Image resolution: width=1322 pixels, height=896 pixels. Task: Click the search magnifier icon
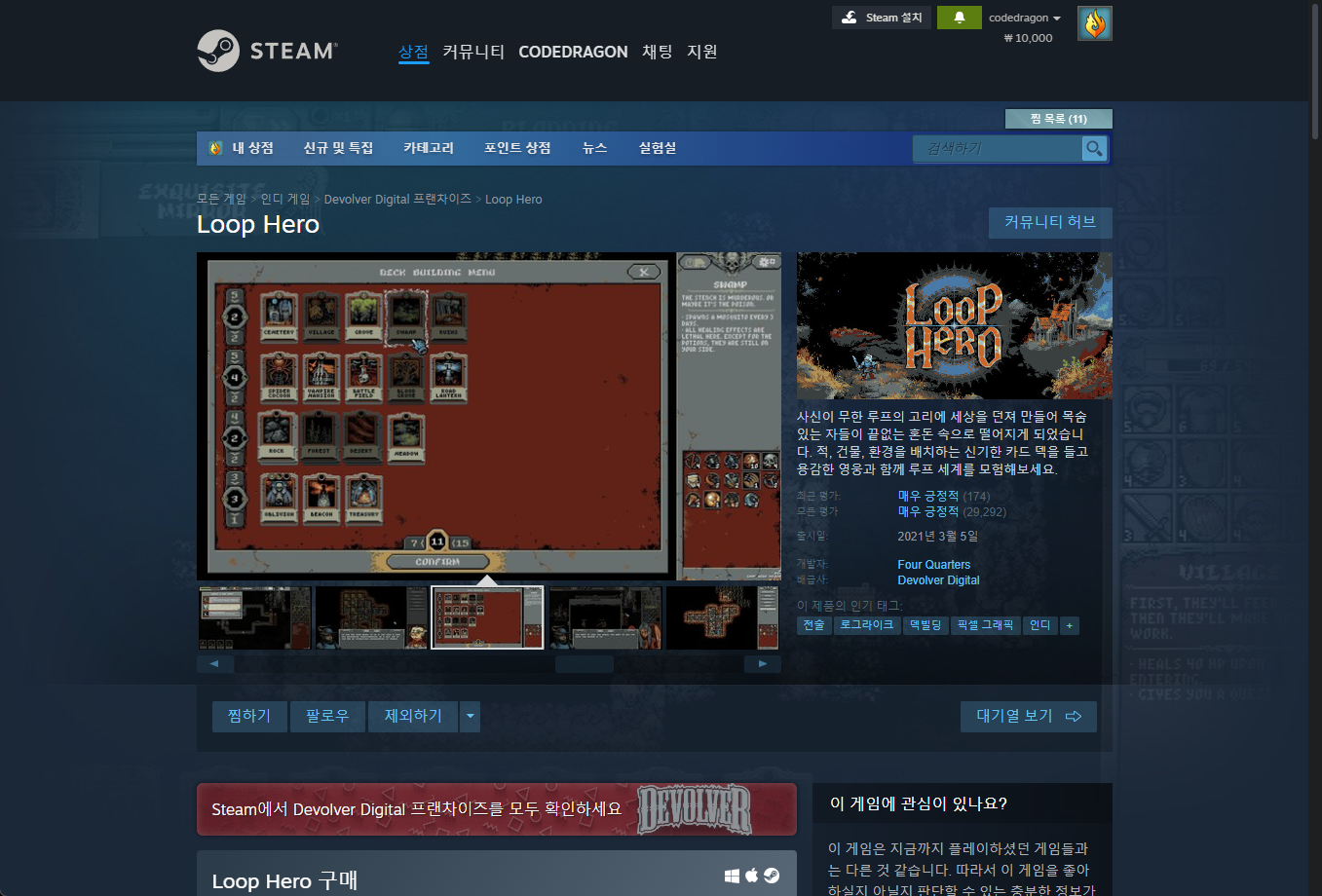[x=1094, y=148]
